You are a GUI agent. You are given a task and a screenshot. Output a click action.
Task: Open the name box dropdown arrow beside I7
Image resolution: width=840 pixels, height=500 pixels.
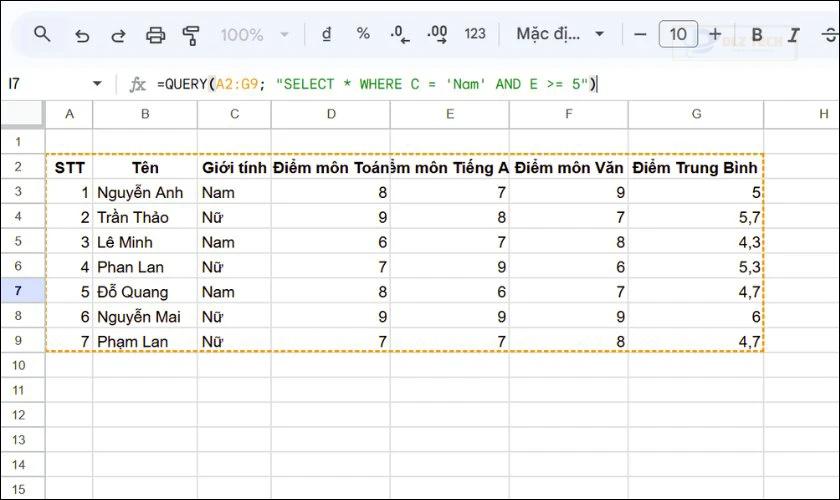tap(97, 84)
